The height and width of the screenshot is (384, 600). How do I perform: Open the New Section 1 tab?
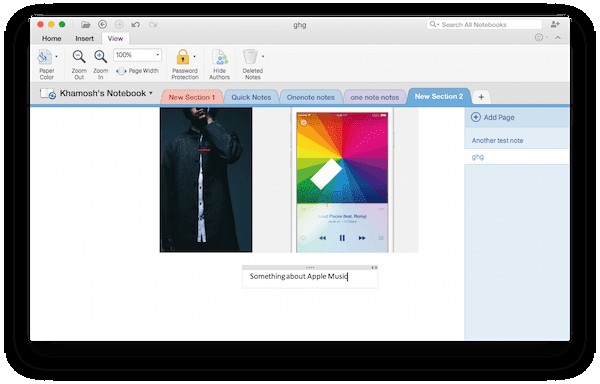192,97
